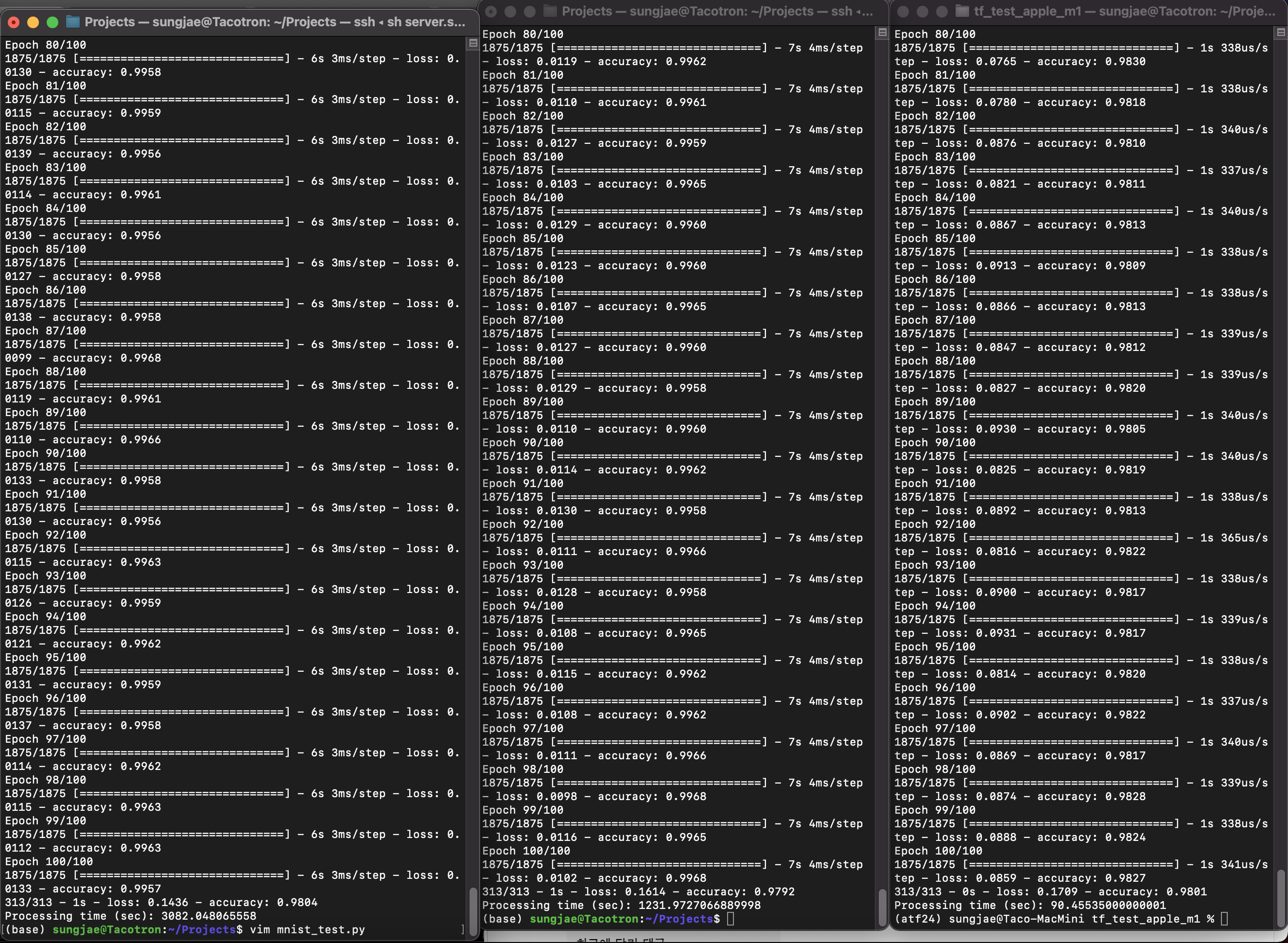This screenshot has height=943, width=1288.
Task: Click the cursor after the atf24 prompt
Action: (1223, 919)
